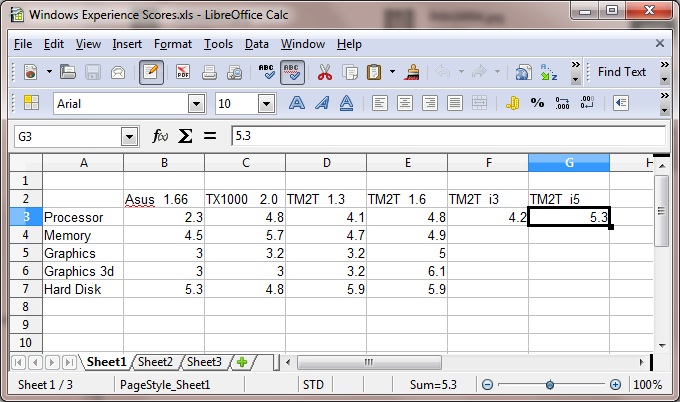Screen dimensions: 680x402
Task: Apply Currency number format
Action: click(x=513, y=103)
